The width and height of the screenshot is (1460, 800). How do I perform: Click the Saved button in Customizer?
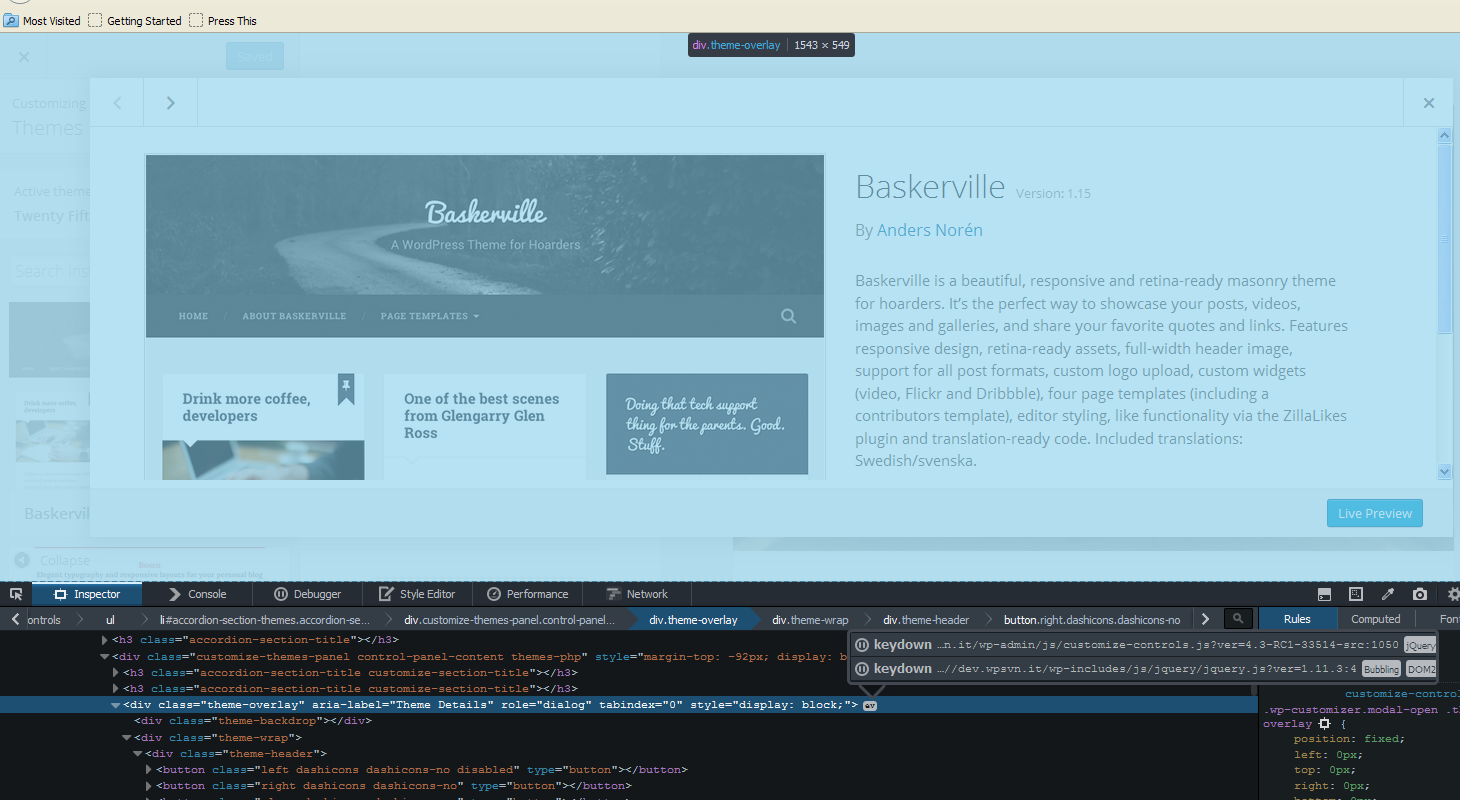(x=255, y=56)
